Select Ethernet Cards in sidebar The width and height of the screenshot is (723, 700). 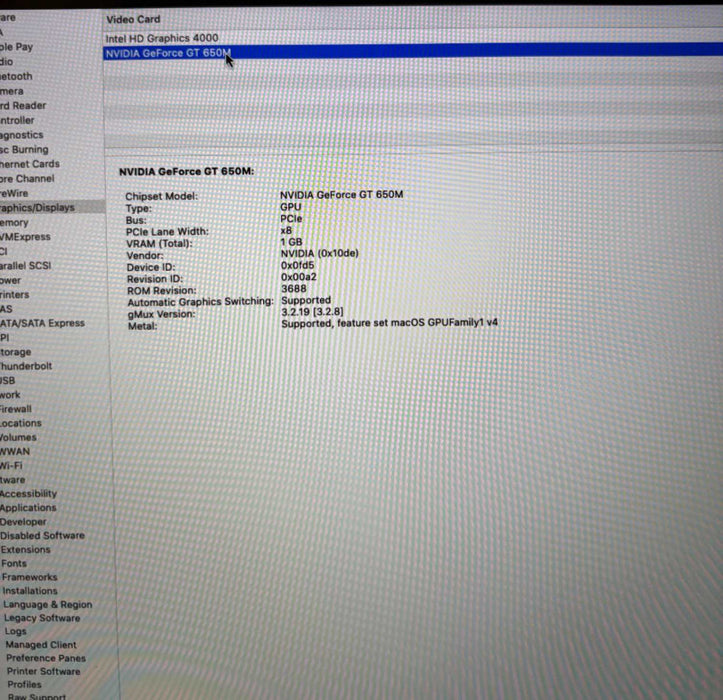click(30, 164)
